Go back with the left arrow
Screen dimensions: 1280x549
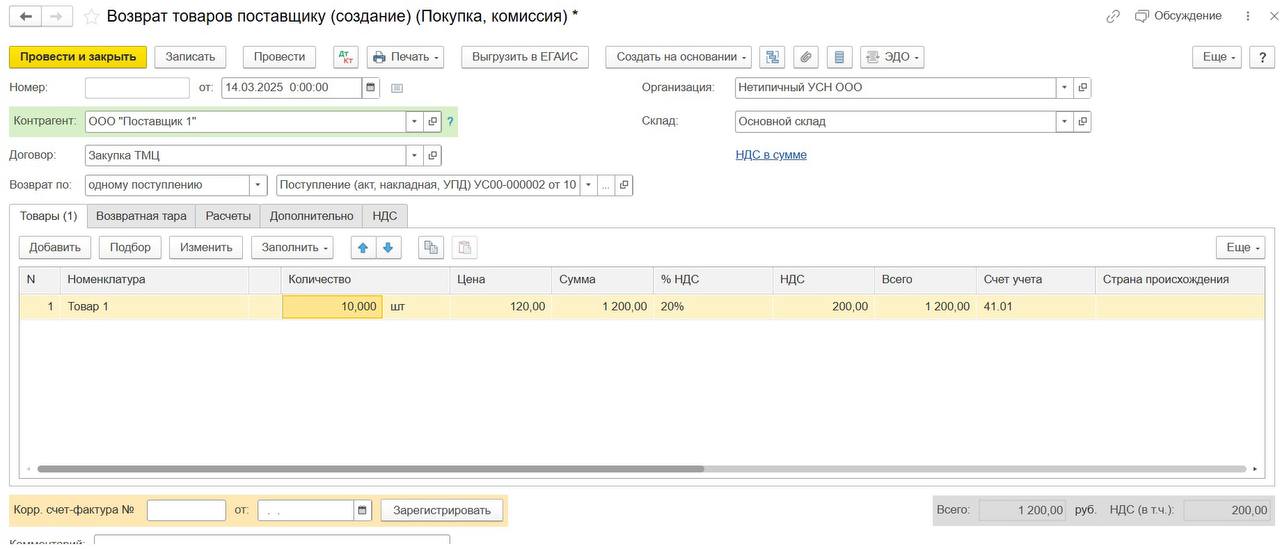click(x=25, y=16)
